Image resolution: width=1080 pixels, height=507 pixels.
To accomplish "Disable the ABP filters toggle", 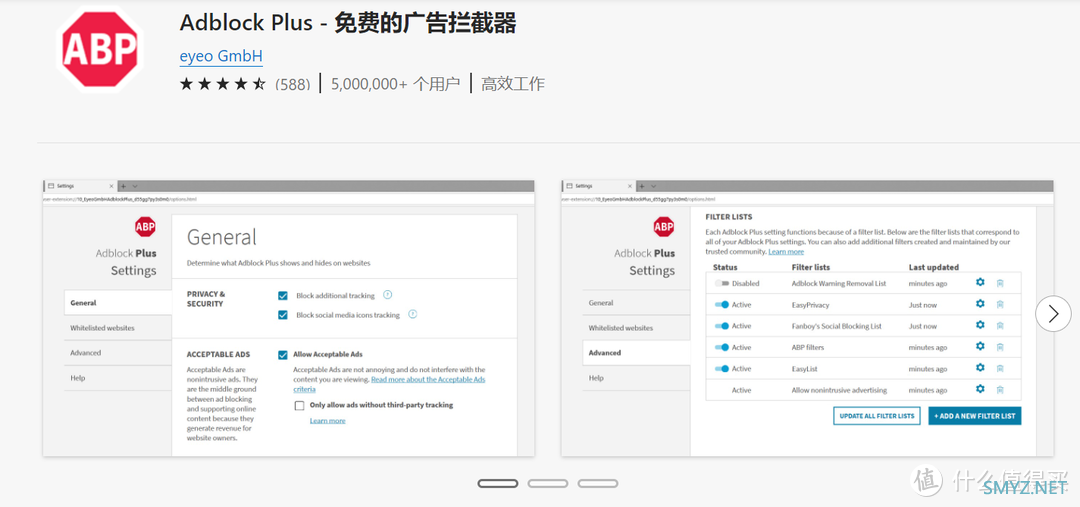I will click(x=721, y=347).
